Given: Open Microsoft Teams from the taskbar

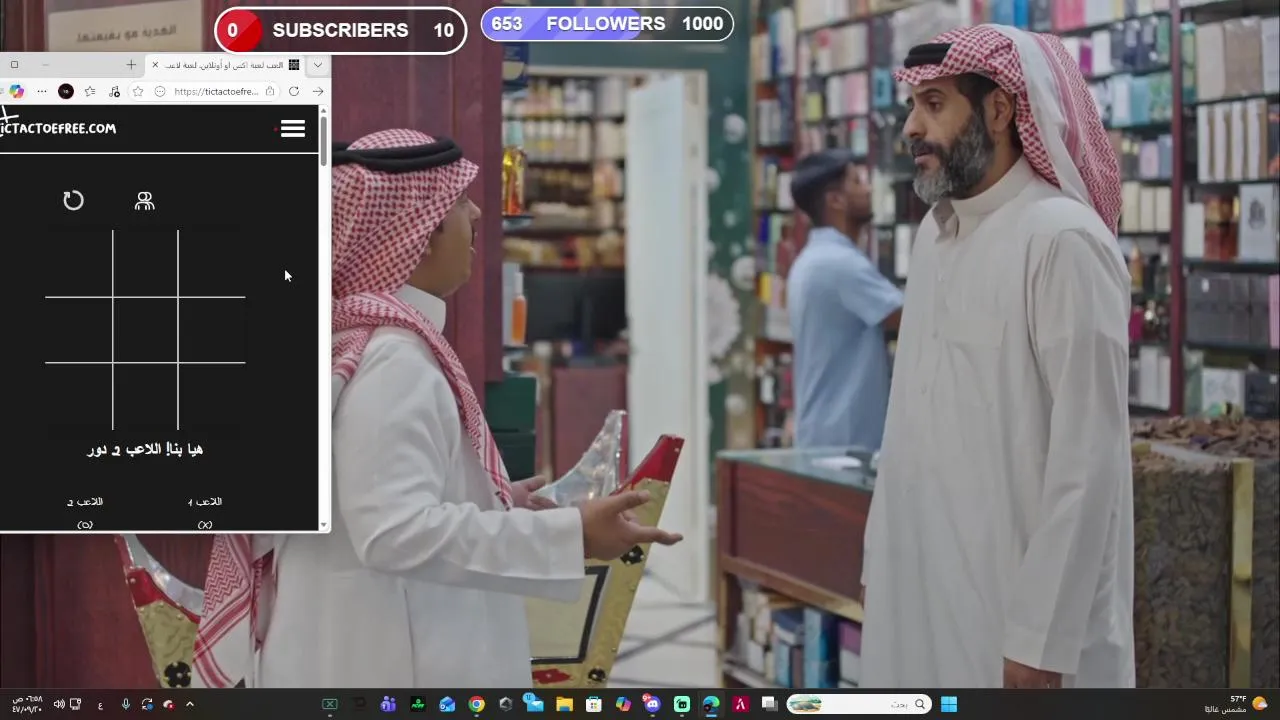Looking at the screenshot, I should pos(388,704).
